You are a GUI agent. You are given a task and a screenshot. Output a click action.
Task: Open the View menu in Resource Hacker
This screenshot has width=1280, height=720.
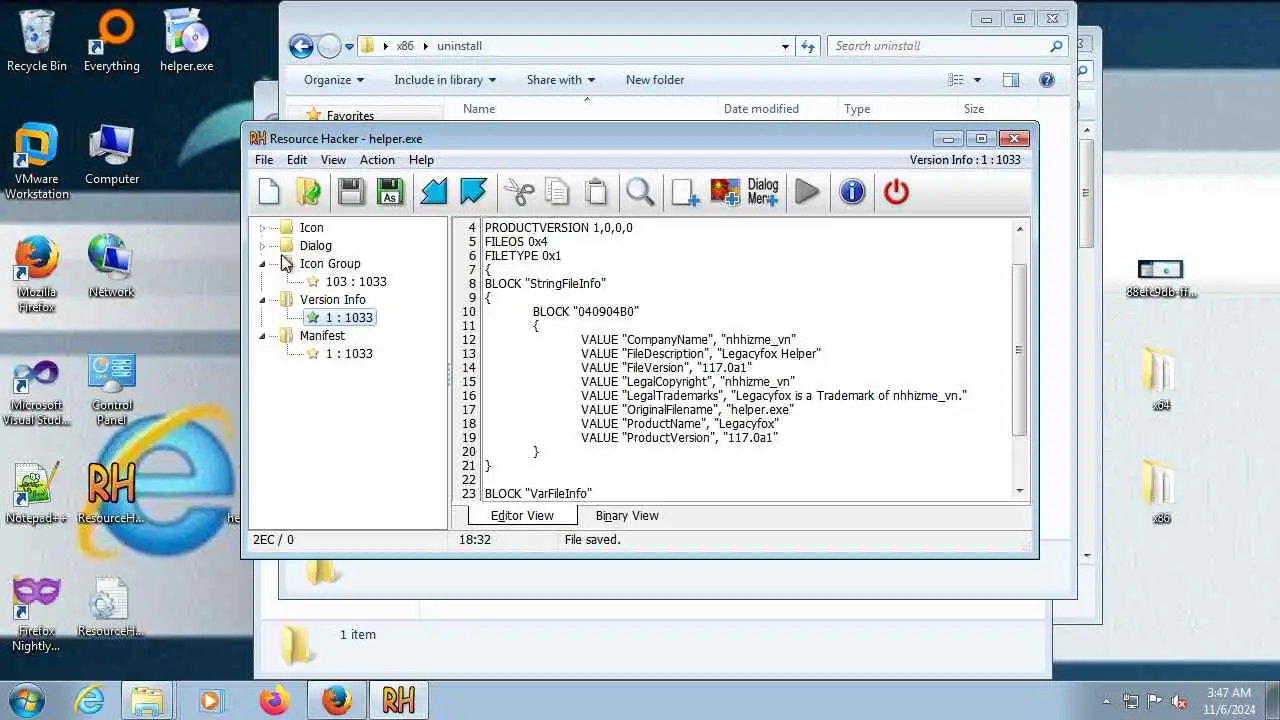click(x=333, y=160)
